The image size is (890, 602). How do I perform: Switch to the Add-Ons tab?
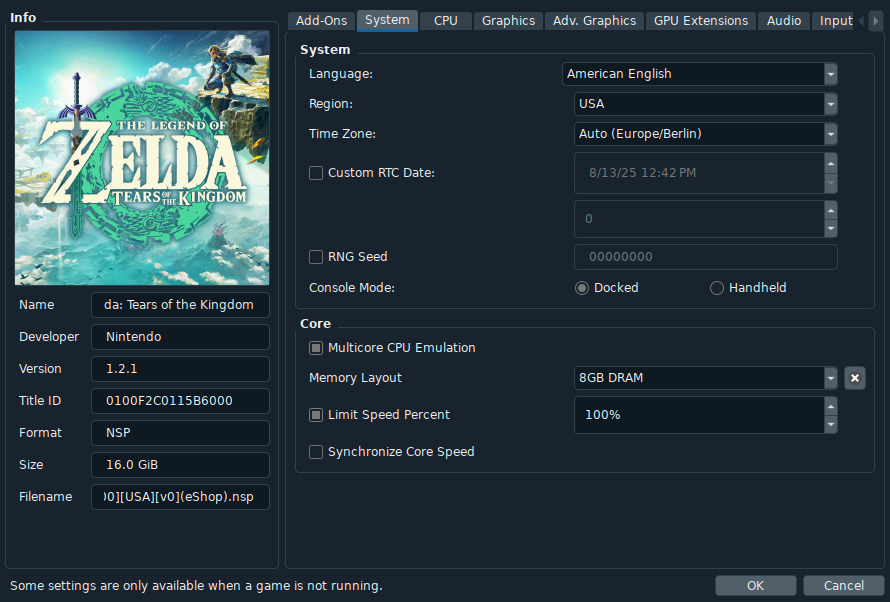(x=321, y=21)
